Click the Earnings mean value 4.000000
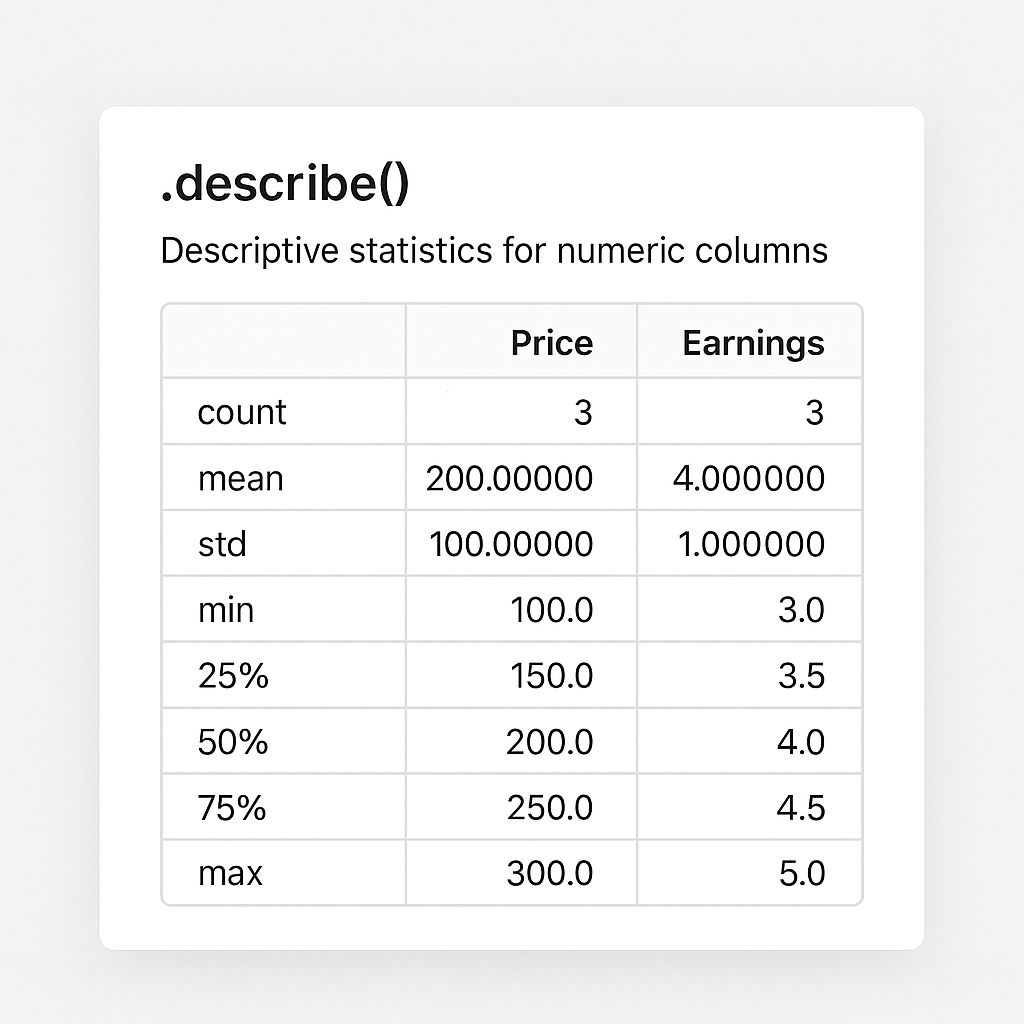This screenshot has width=1024, height=1024. pyautogui.click(x=749, y=478)
